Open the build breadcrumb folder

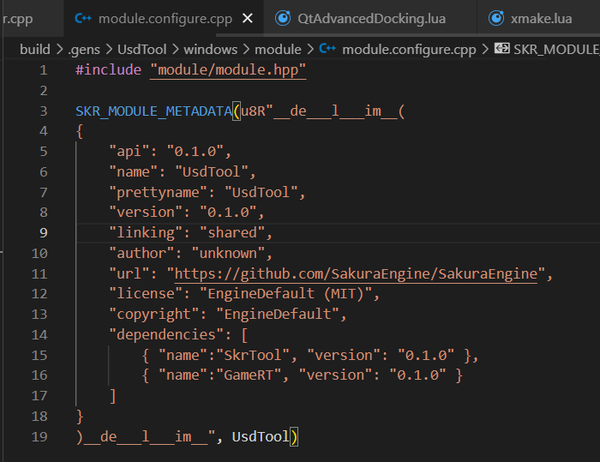36,48
